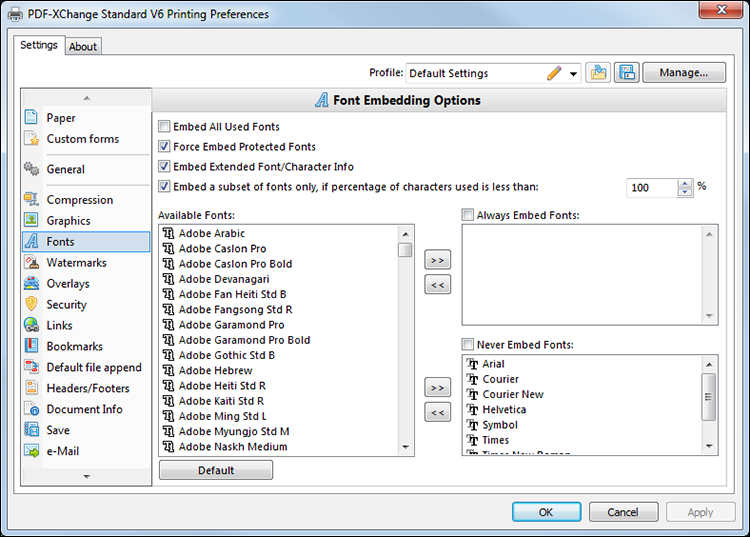The height and width of the screenshot is (537, 750).
Task: Click Available Fonts scrollbar up arrow
Action: [406, 234]
